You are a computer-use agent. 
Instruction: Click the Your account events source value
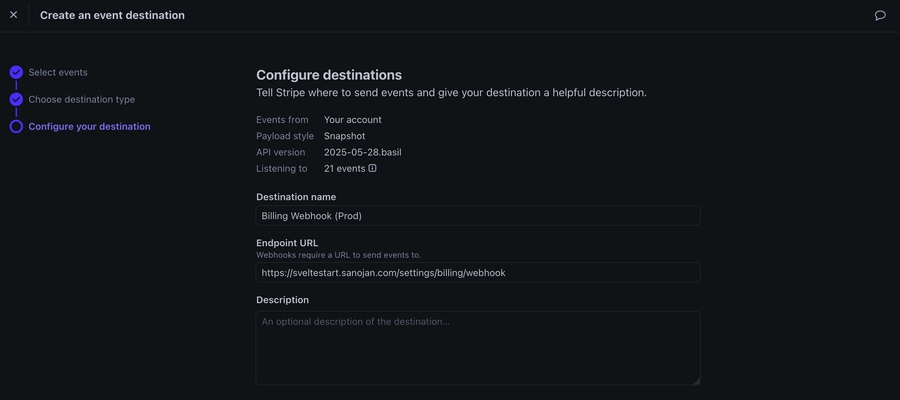352,120
